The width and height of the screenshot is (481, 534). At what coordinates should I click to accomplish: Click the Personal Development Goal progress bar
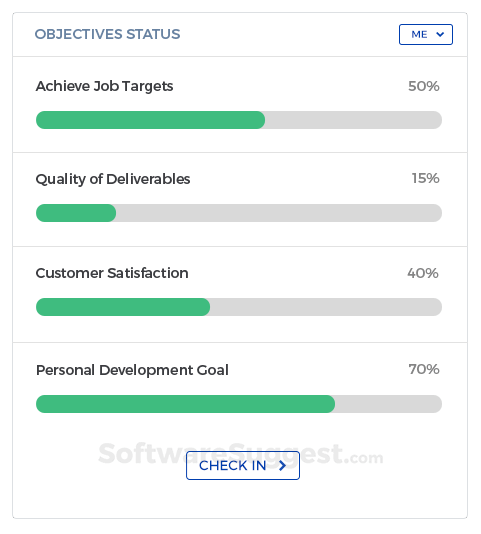click(239, 404)
